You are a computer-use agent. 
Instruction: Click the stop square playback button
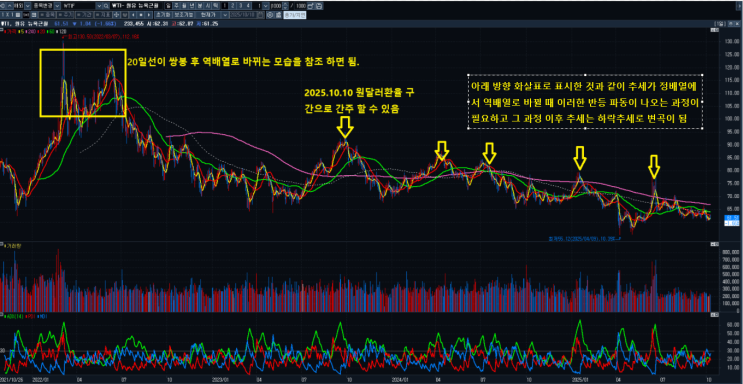tap(141, 15)
